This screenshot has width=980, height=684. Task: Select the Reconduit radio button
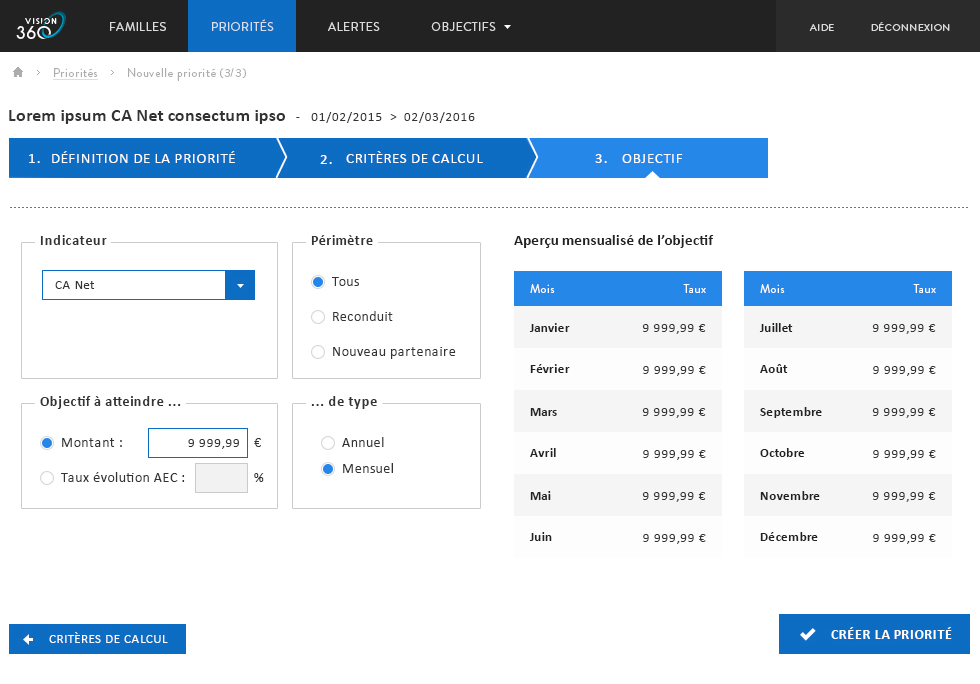click(x=318, y=317)
